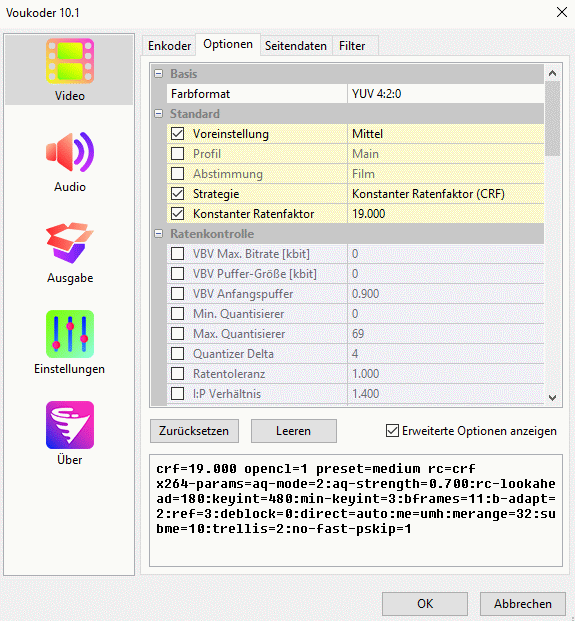Toggle Erweiterte Optionen anzeigen checkbox
This screenshot has height=621, width=575.
coord(392,431)
